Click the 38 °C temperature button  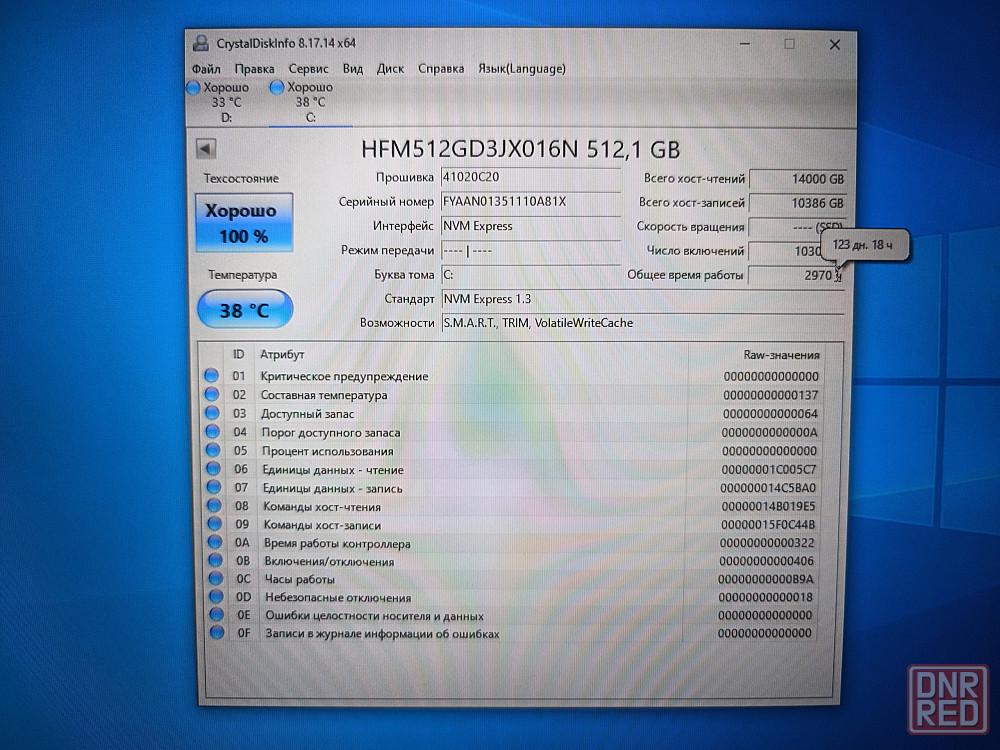(x=245, y=310)
